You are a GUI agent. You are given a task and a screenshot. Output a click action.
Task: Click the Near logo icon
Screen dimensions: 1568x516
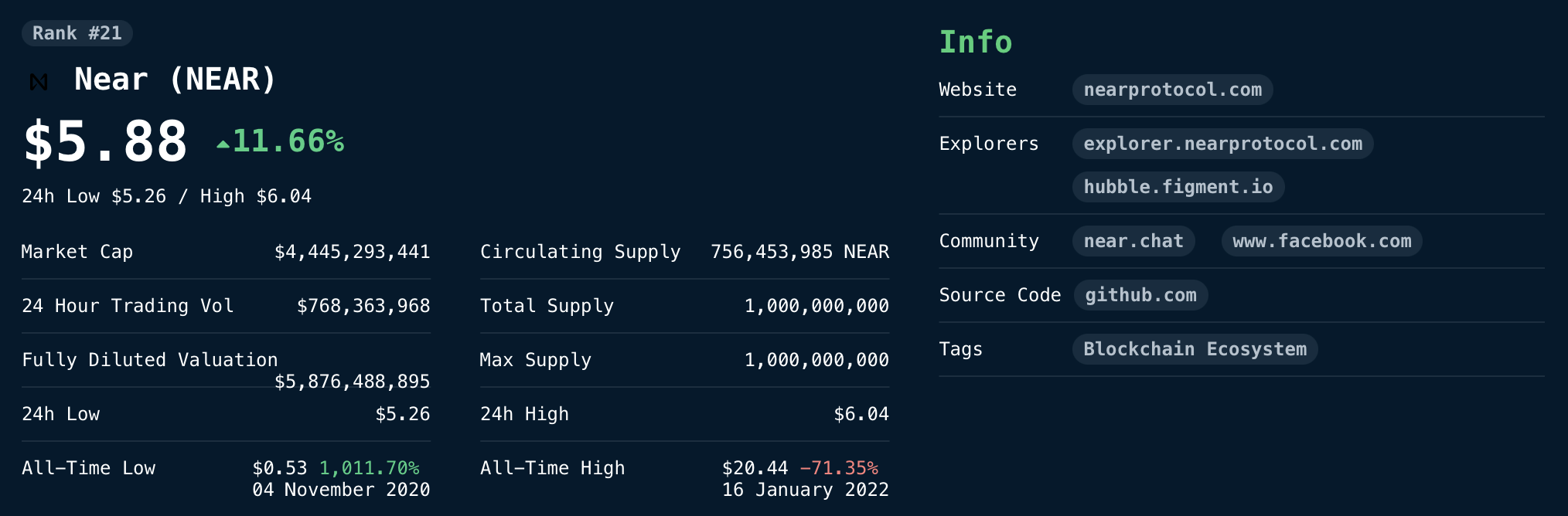pyautogui.click(x=39, y=81)
